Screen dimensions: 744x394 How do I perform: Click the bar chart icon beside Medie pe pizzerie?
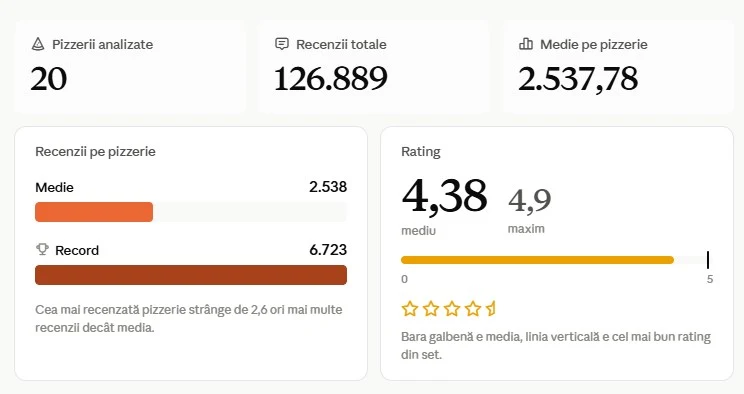(526, 44)
